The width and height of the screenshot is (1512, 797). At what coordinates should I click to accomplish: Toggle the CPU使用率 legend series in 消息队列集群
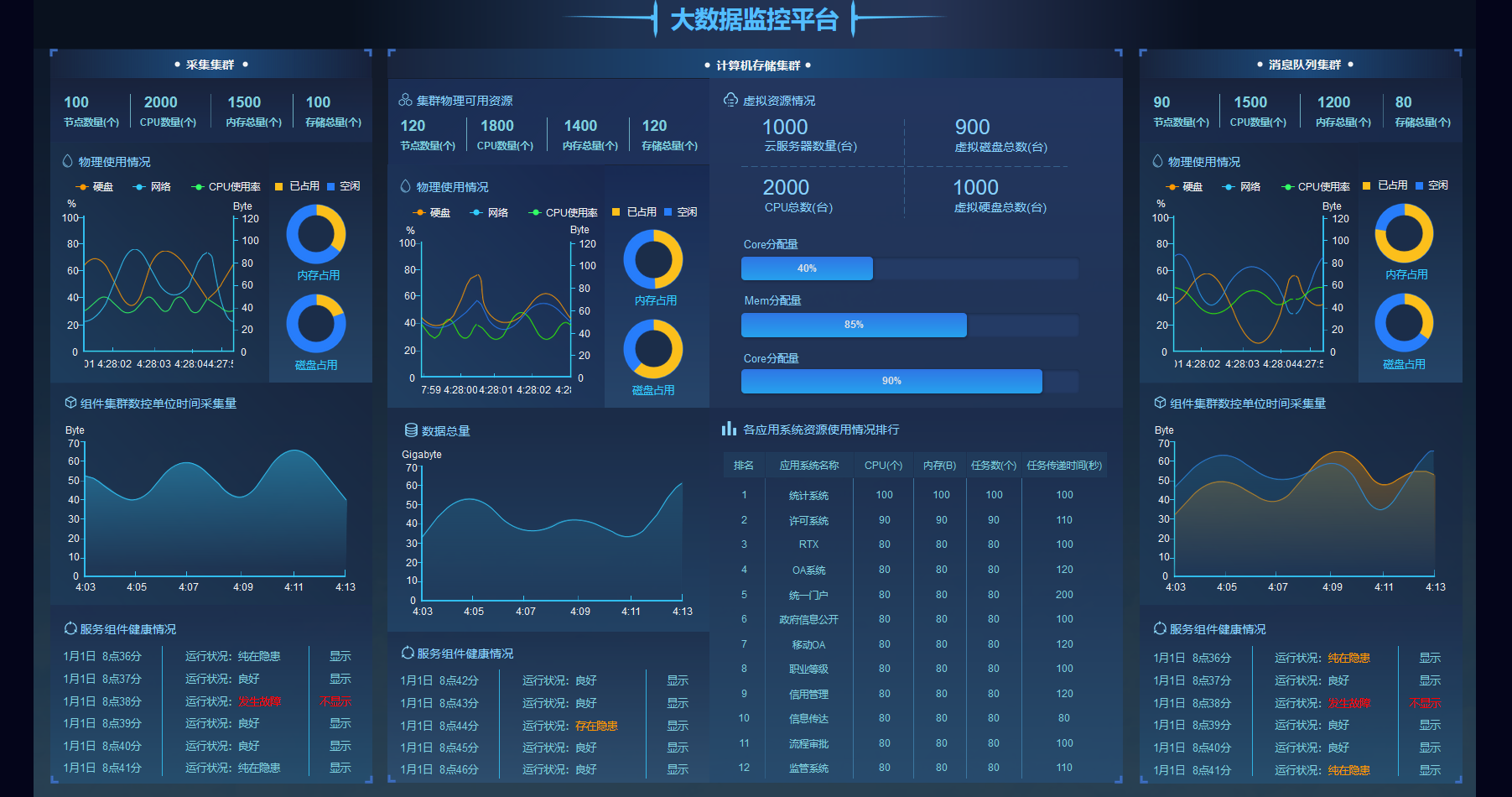pos(1315,186)
